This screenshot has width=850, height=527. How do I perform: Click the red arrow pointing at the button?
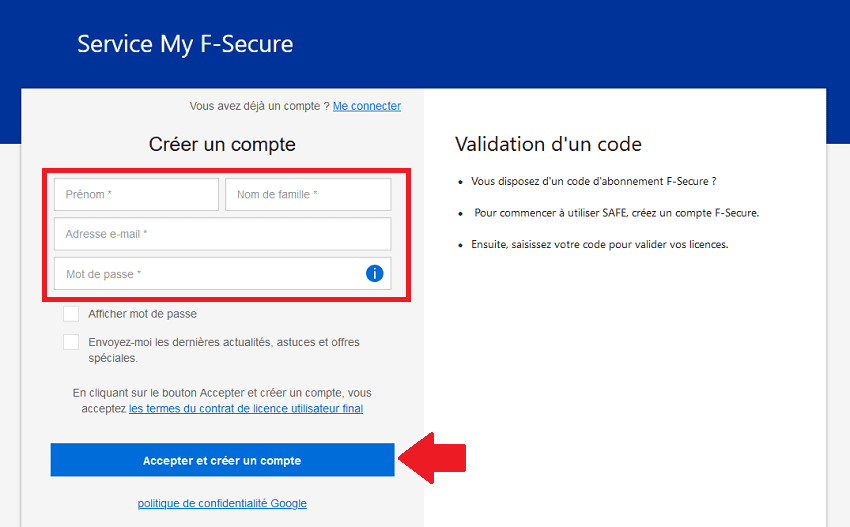pos(432,458)
